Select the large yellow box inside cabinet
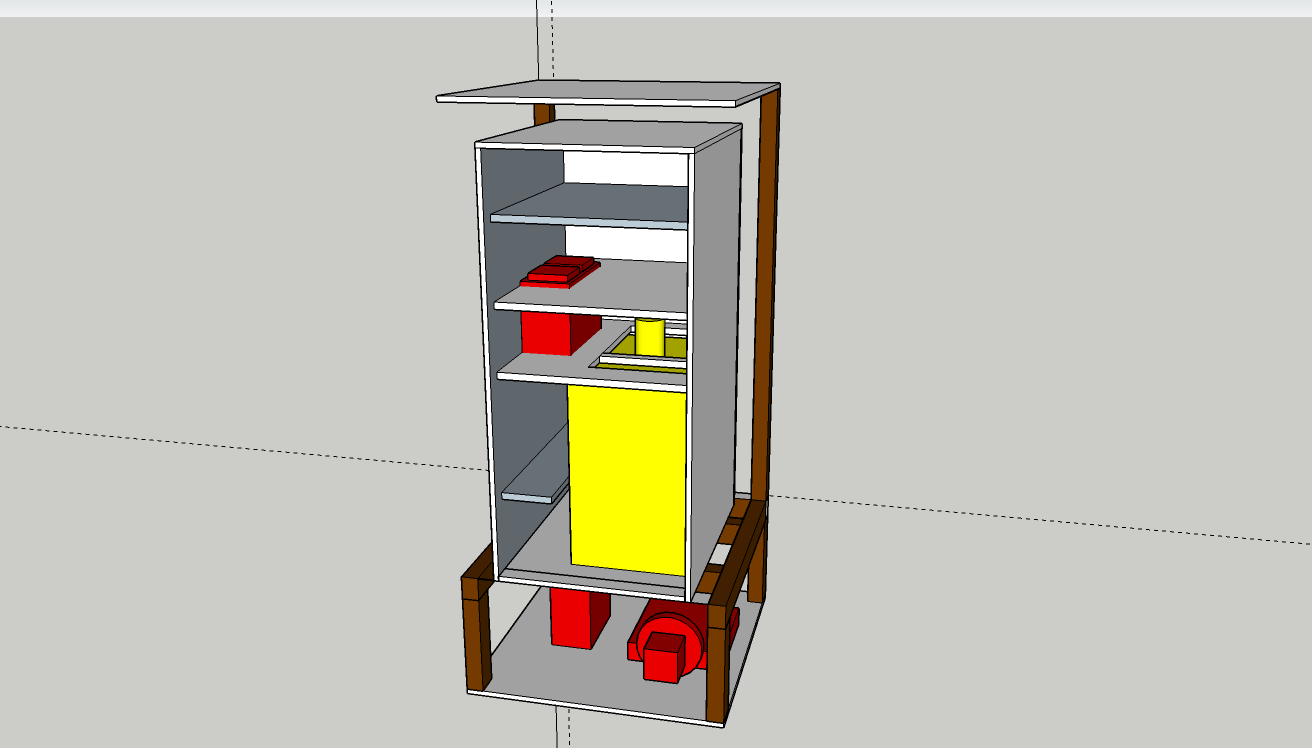Image resolution: width=1312 pixels, height=748 pixels. [x=627, y=480]
